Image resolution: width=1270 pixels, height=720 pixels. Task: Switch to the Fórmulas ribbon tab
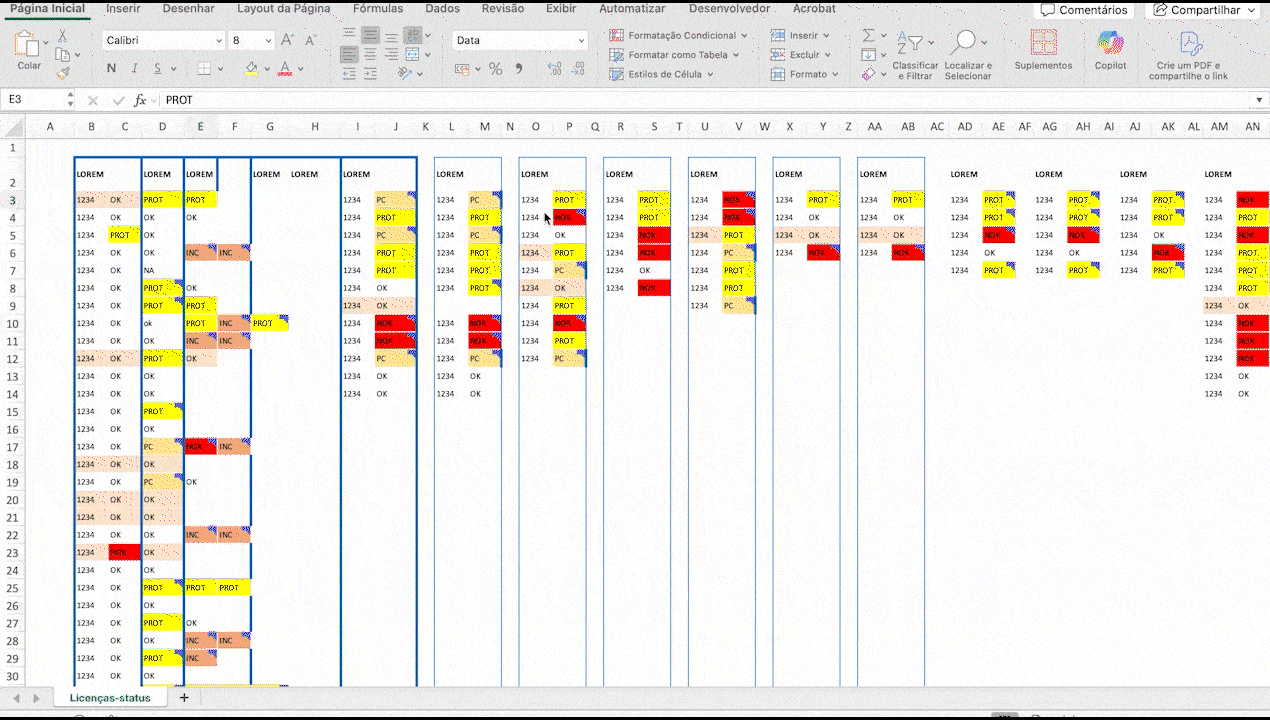(378, 9)
